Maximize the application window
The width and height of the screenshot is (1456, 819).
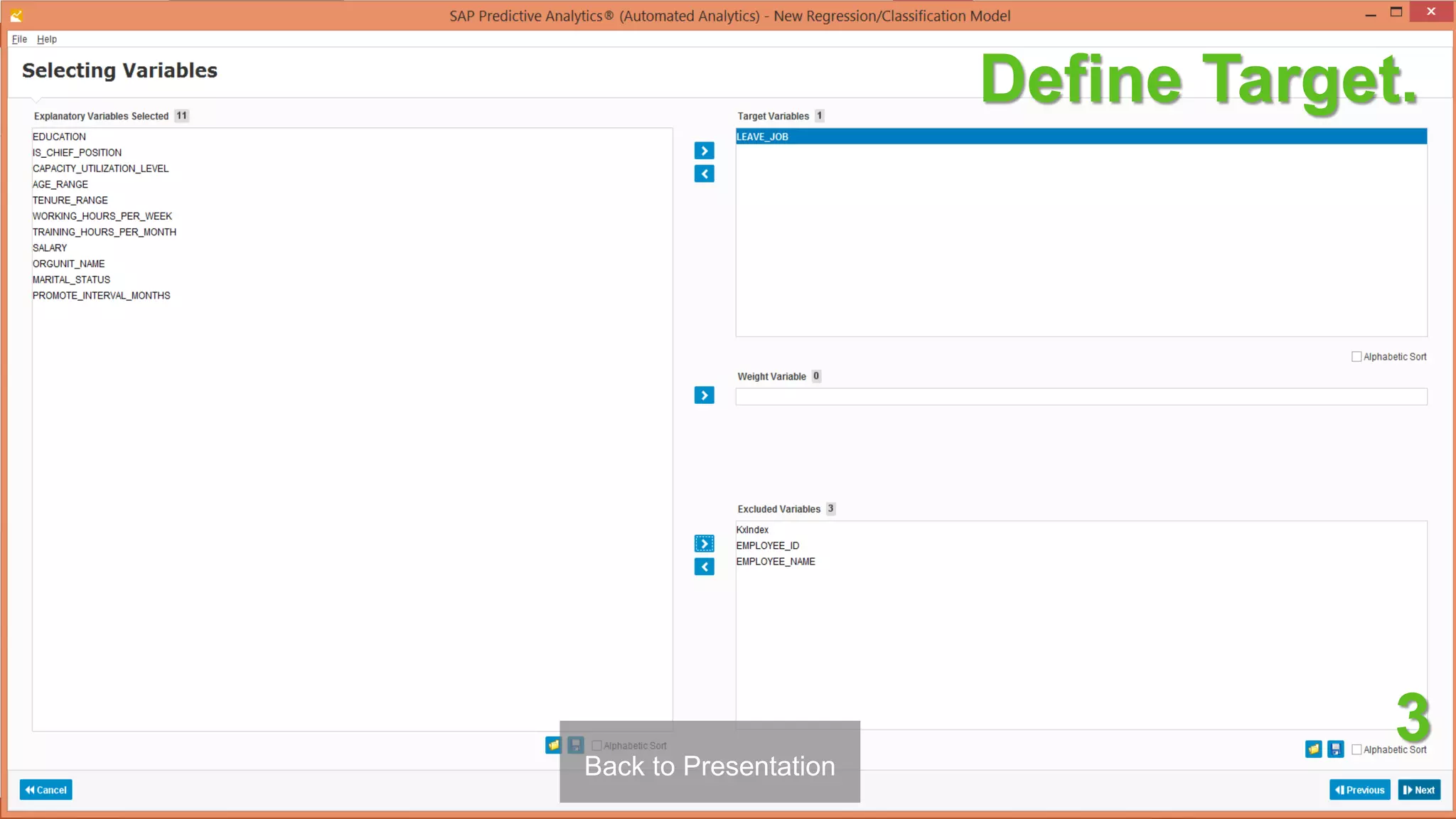pyautogui.click(x=1396, y=12)
